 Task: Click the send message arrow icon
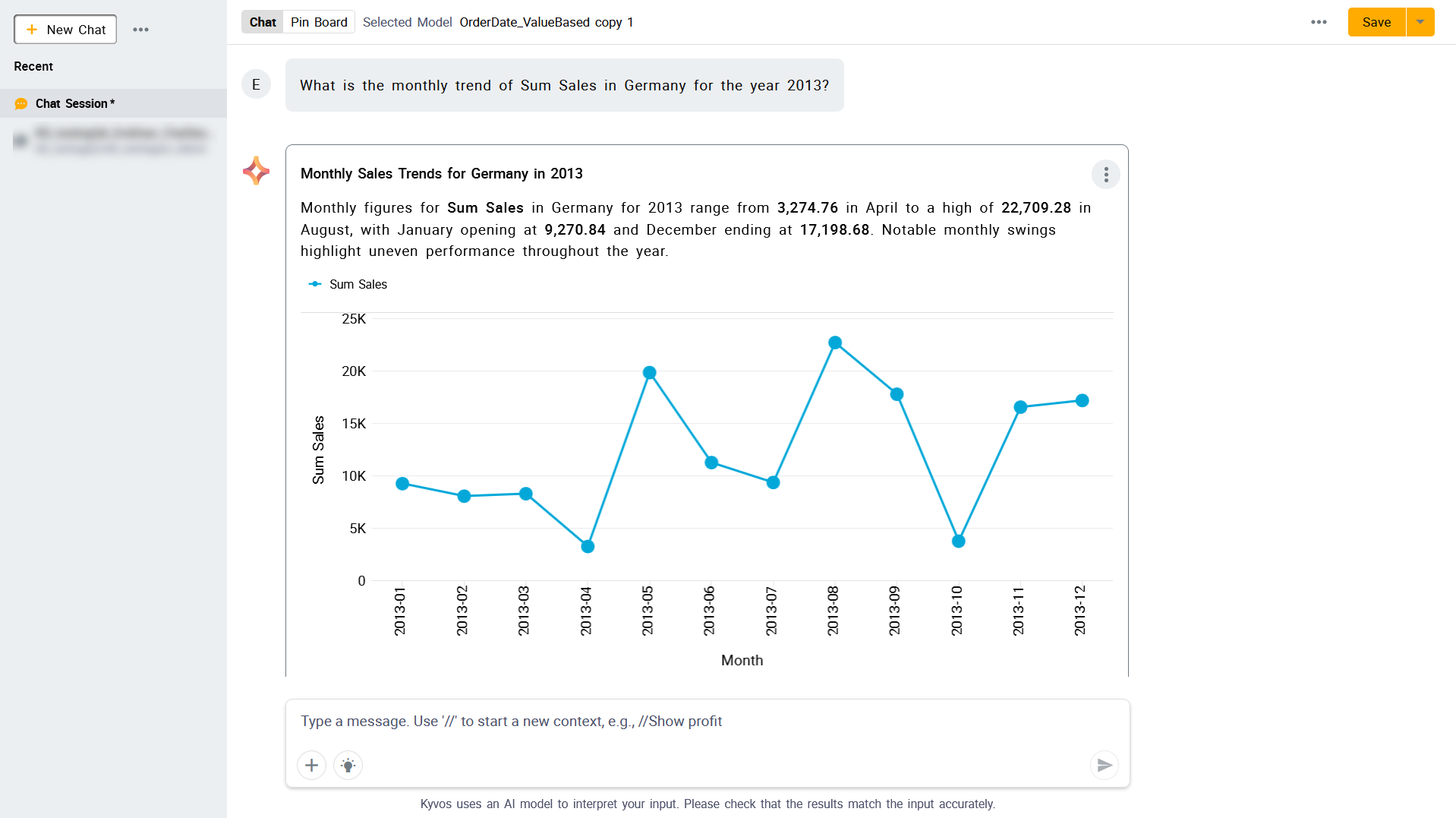coord(1105,765)
